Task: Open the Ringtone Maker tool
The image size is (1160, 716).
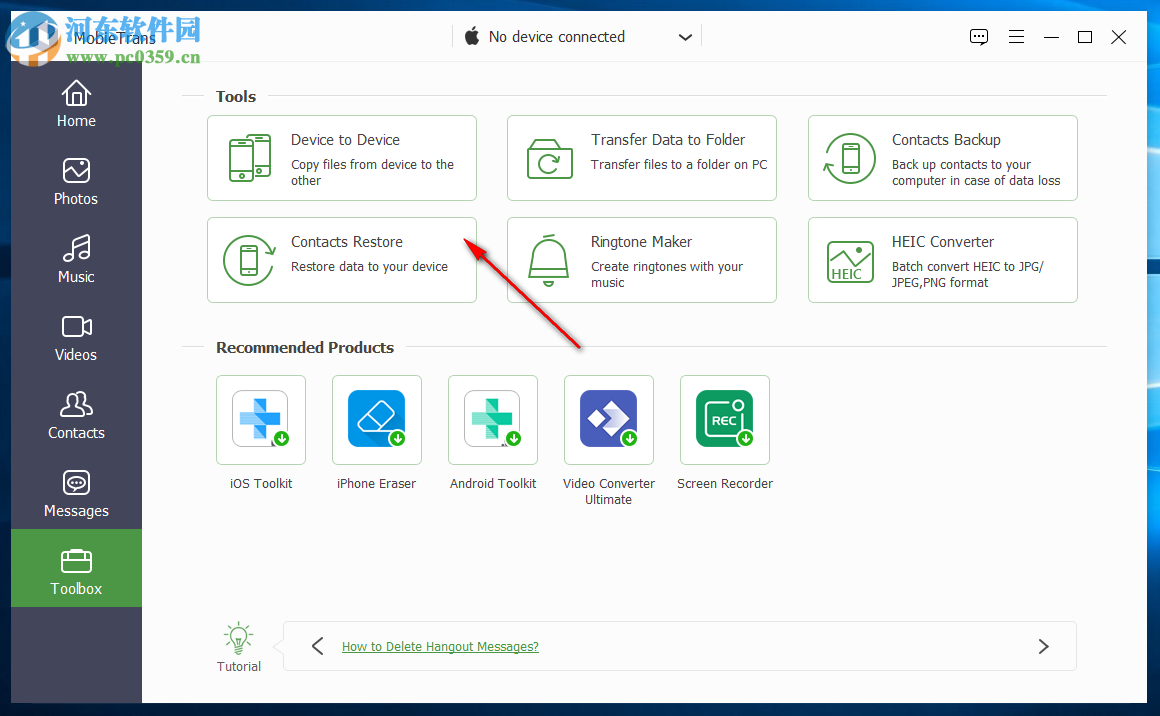Action: click(x=641, y=260)
